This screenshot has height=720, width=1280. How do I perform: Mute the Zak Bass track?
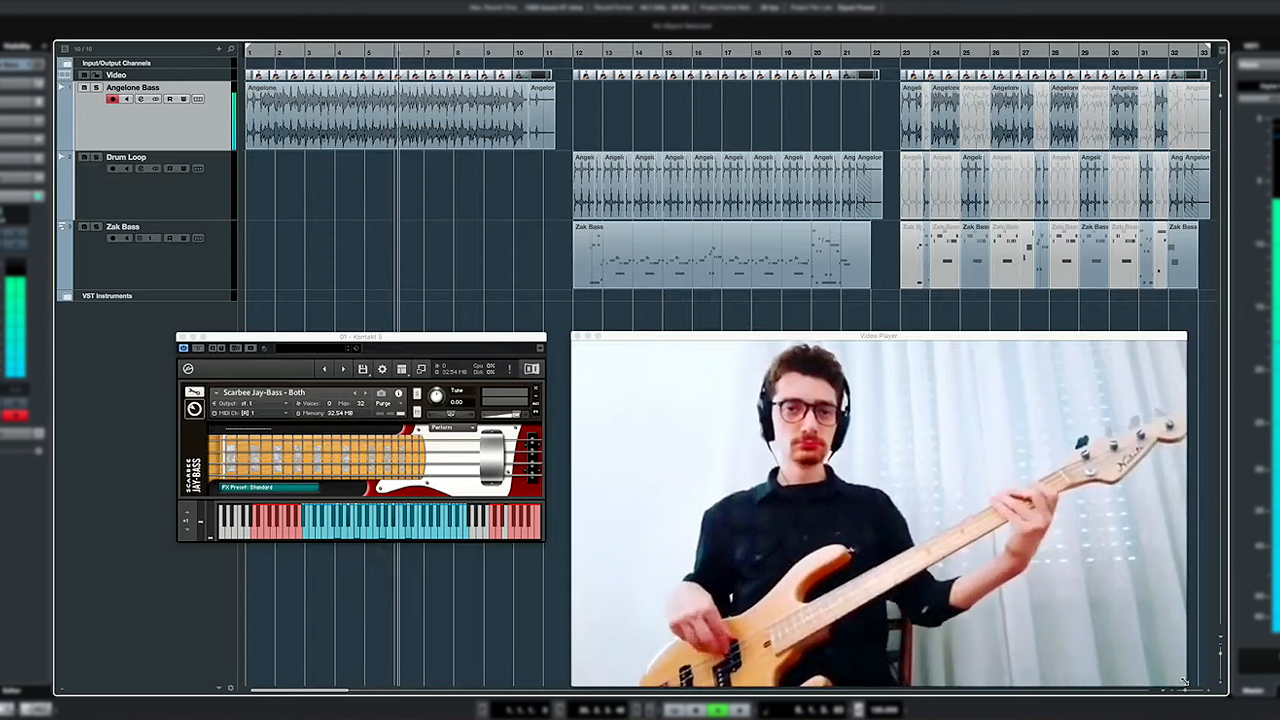pos(84,227)
